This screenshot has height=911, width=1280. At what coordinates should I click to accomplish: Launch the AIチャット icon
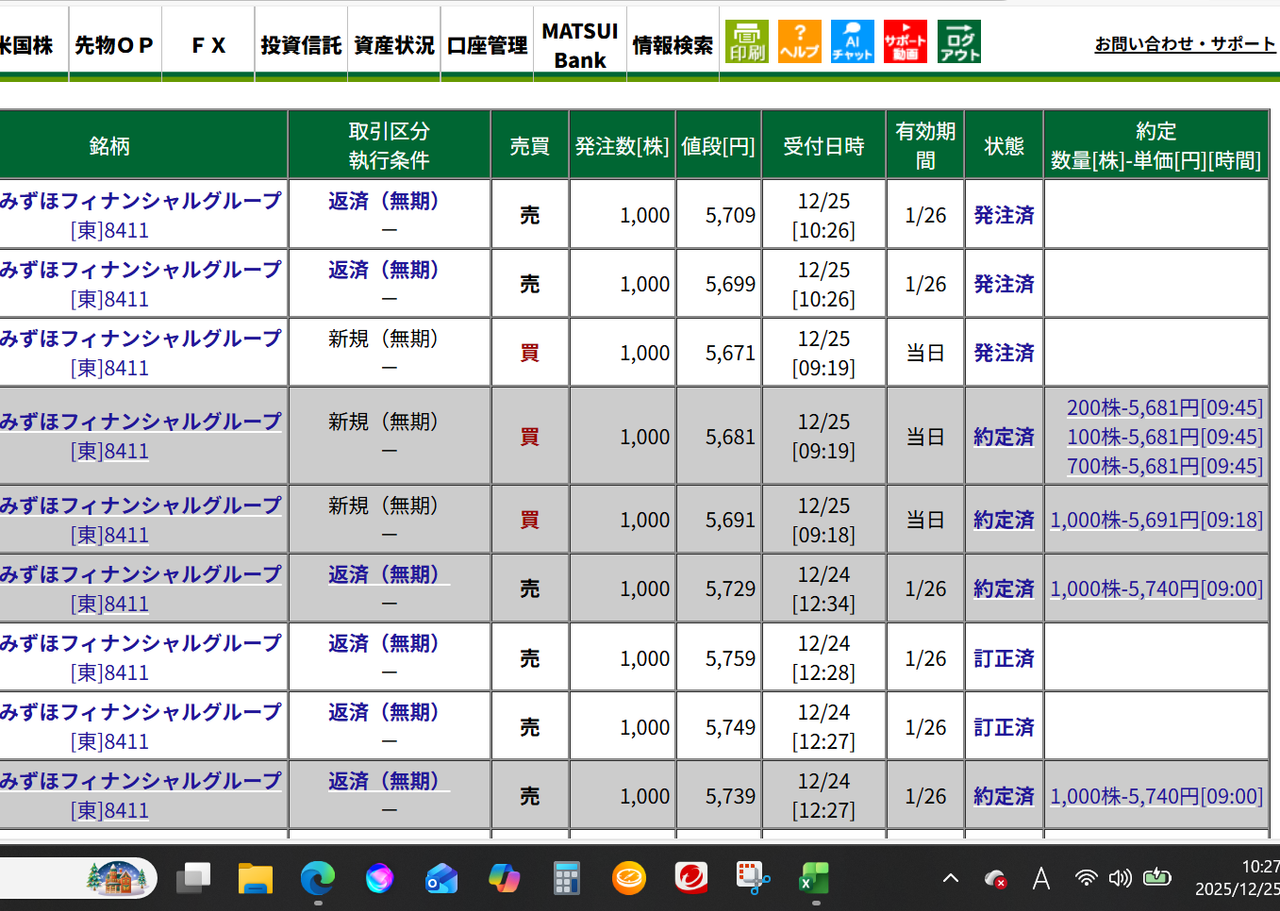[x=852, y=41]
